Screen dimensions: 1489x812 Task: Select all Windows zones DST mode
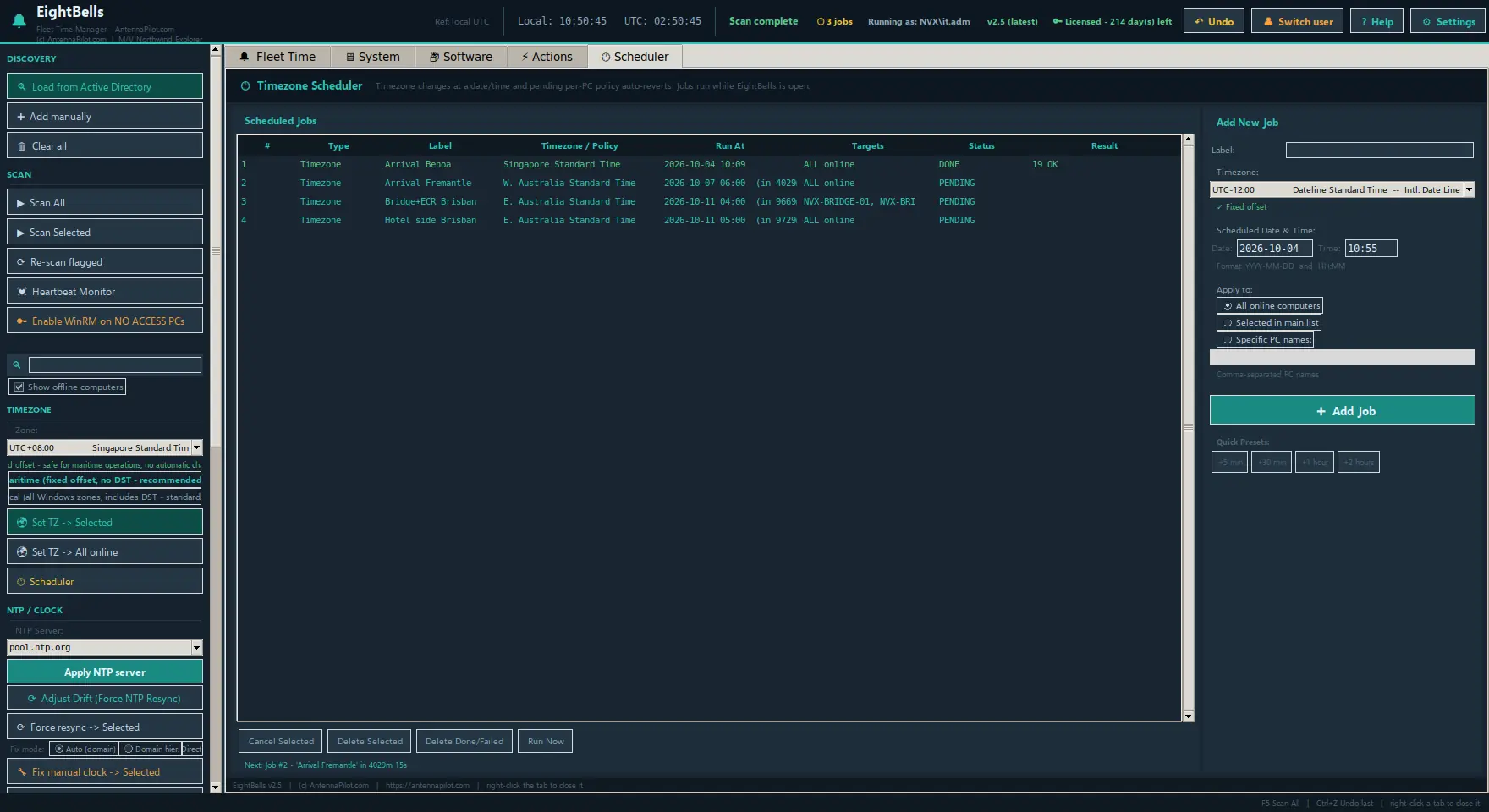(105, 497)
